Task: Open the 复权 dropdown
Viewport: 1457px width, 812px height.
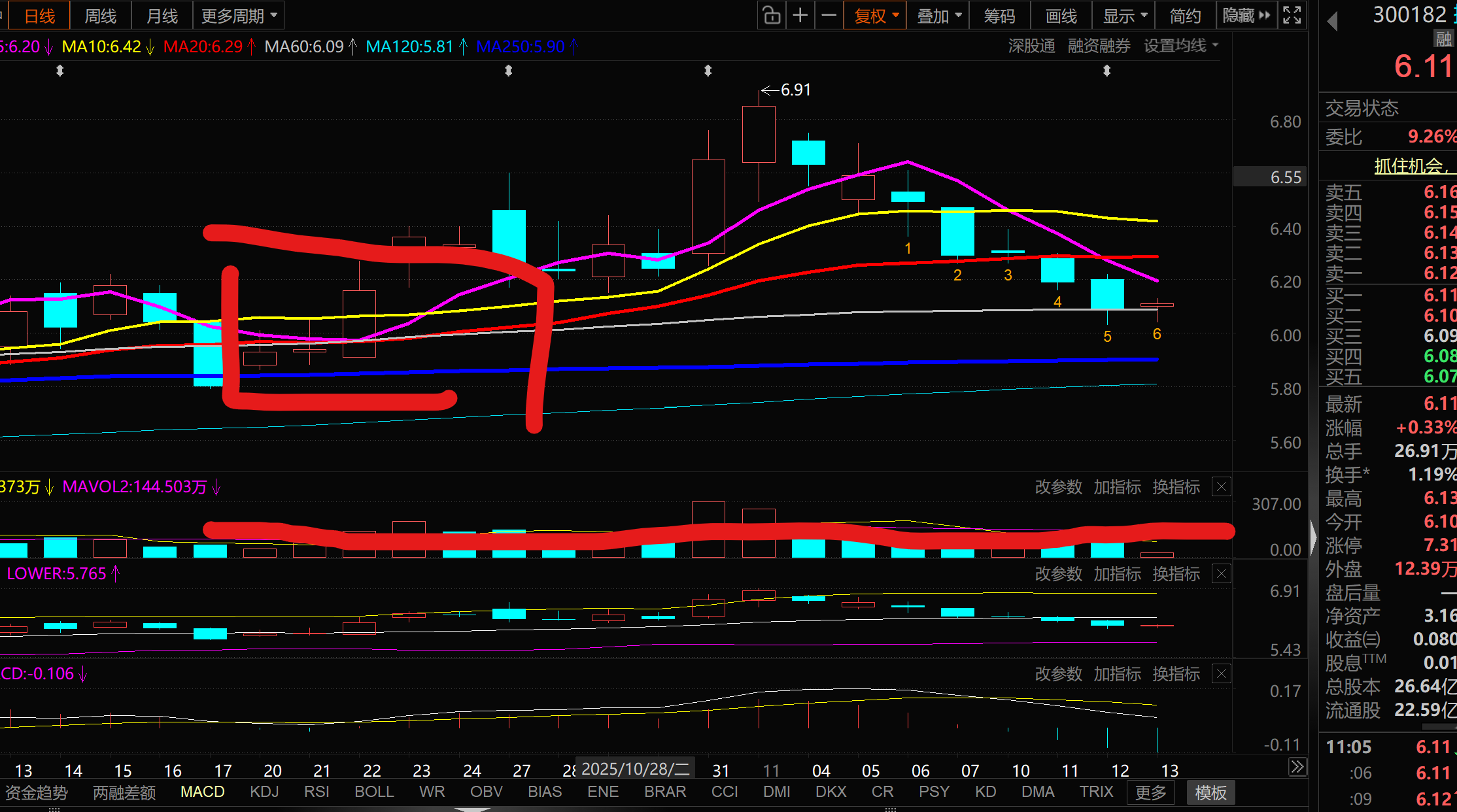Action: (875, 16)
